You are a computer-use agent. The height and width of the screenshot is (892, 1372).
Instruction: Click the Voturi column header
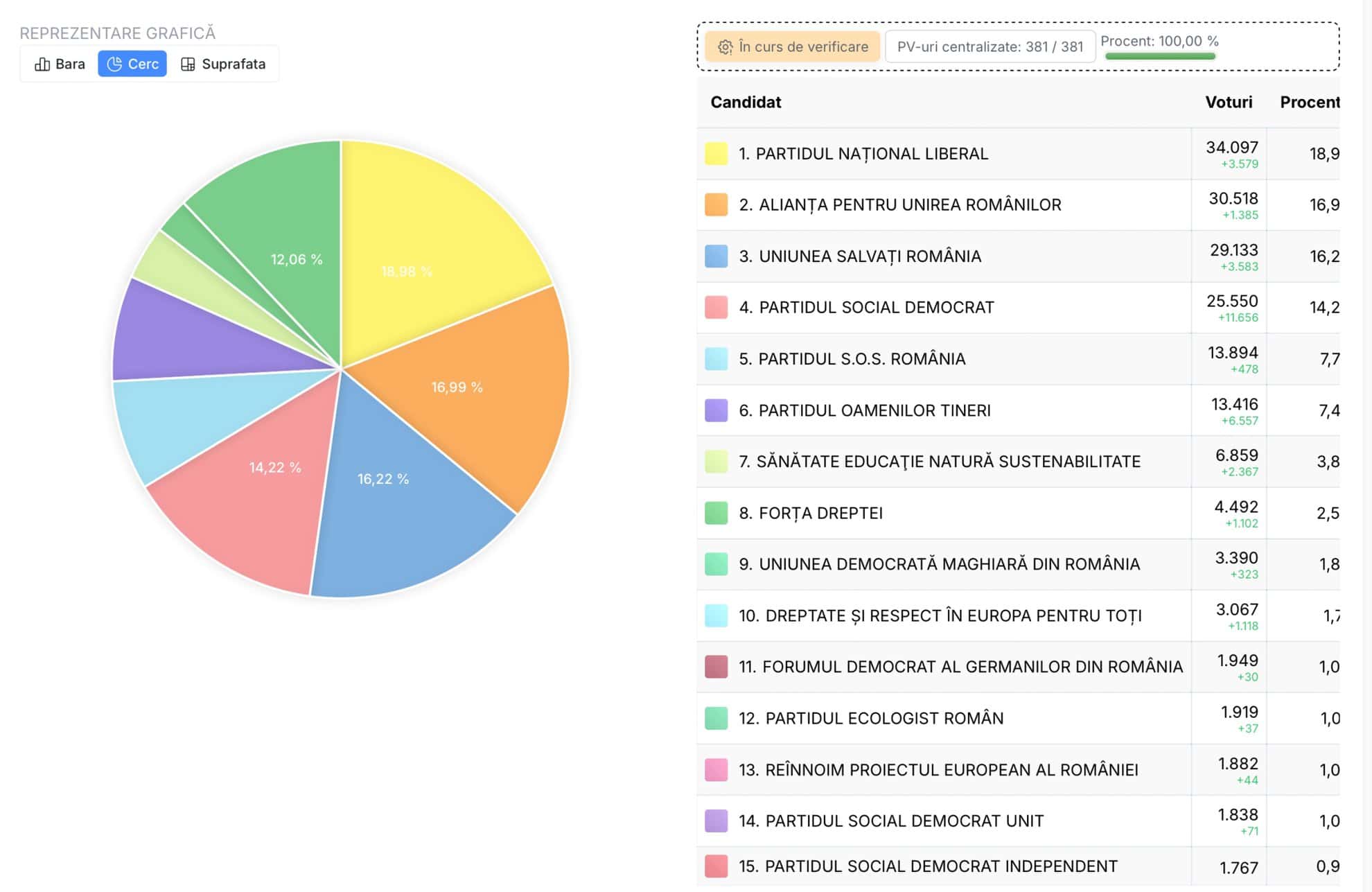(1229, 102)
